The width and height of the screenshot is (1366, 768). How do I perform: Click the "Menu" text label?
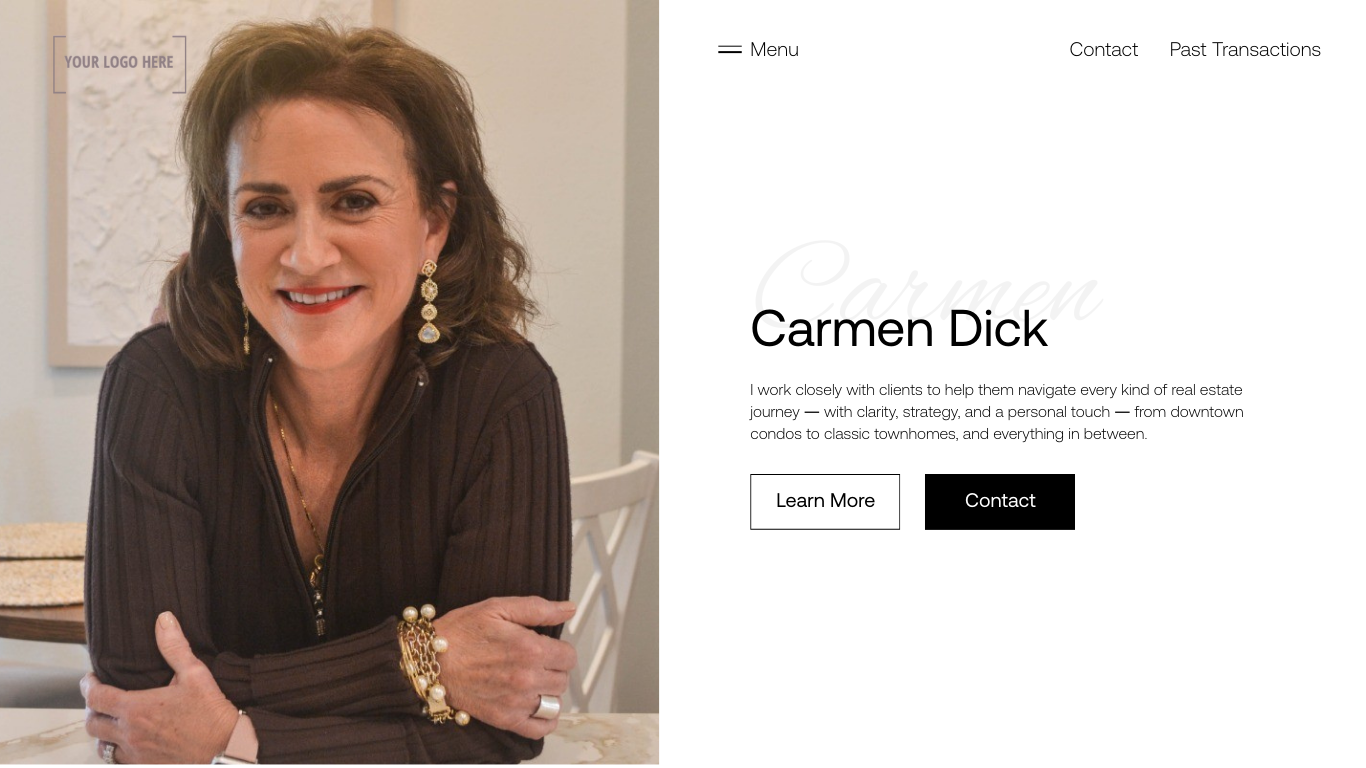tap(774, 49)
